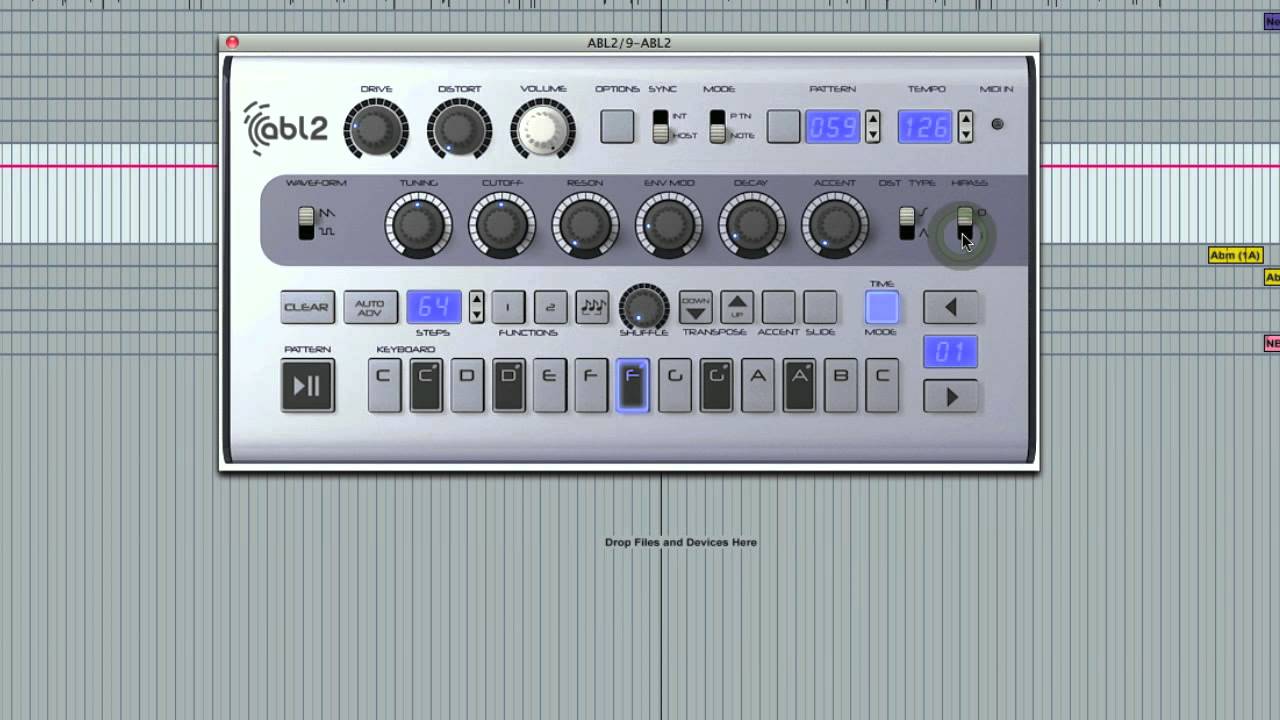The height and width of the screenshot is (720, 1280).
Task: Click function button 2
Action: (550, 307)
